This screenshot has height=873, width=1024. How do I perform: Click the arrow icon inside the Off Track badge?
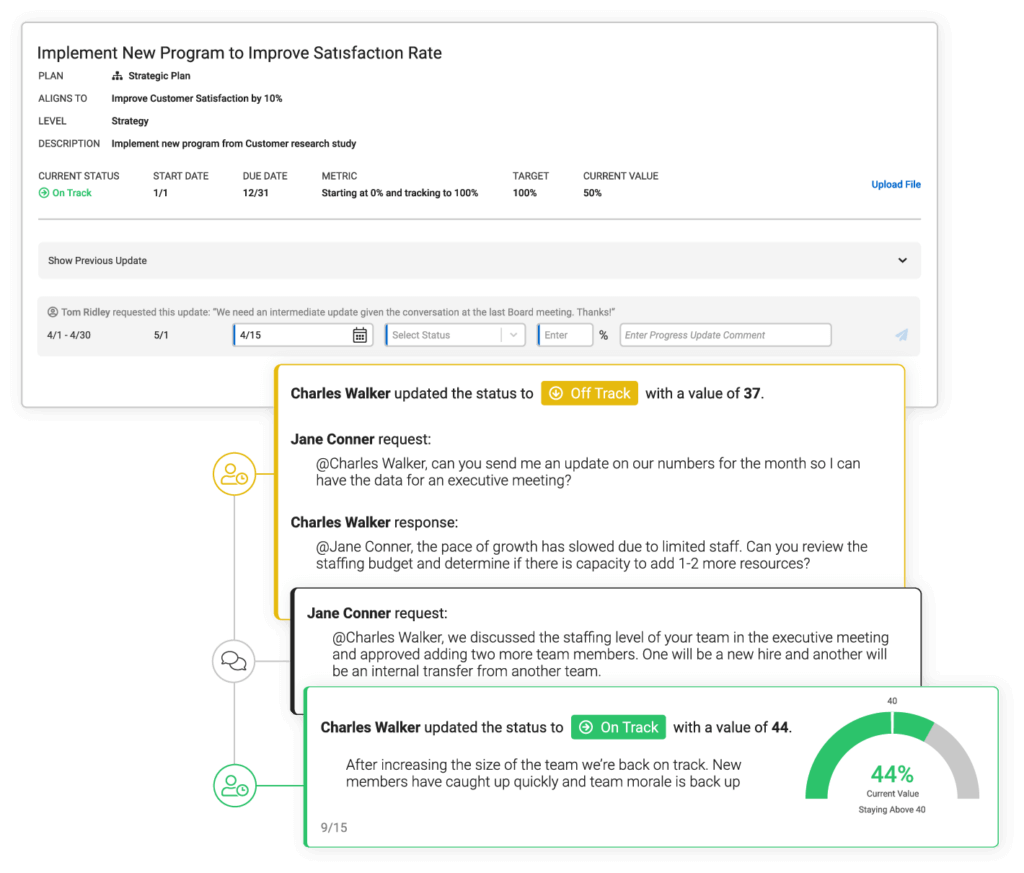coord(556,393)
